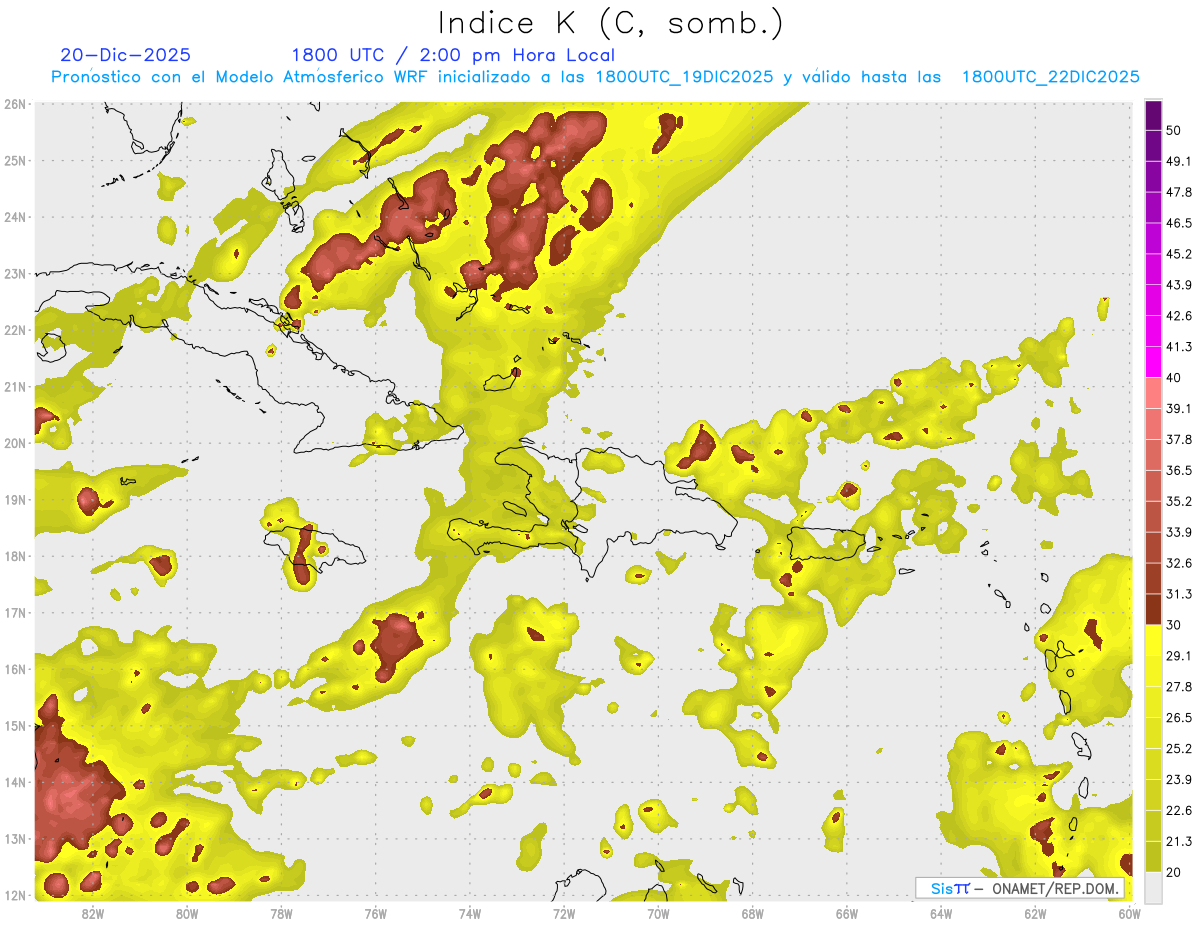This screenshot has height=927, width=1200.
Task: Click the color bar value "41.3"
Action: point(1179,347)
